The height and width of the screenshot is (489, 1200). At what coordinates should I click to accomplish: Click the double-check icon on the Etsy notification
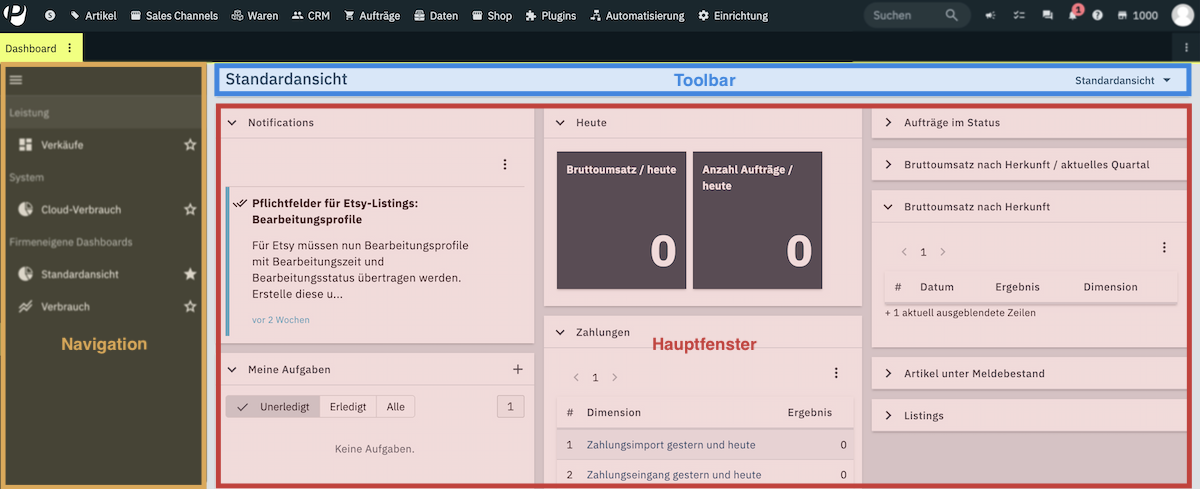pyautogui.click(x=240, y=203)
